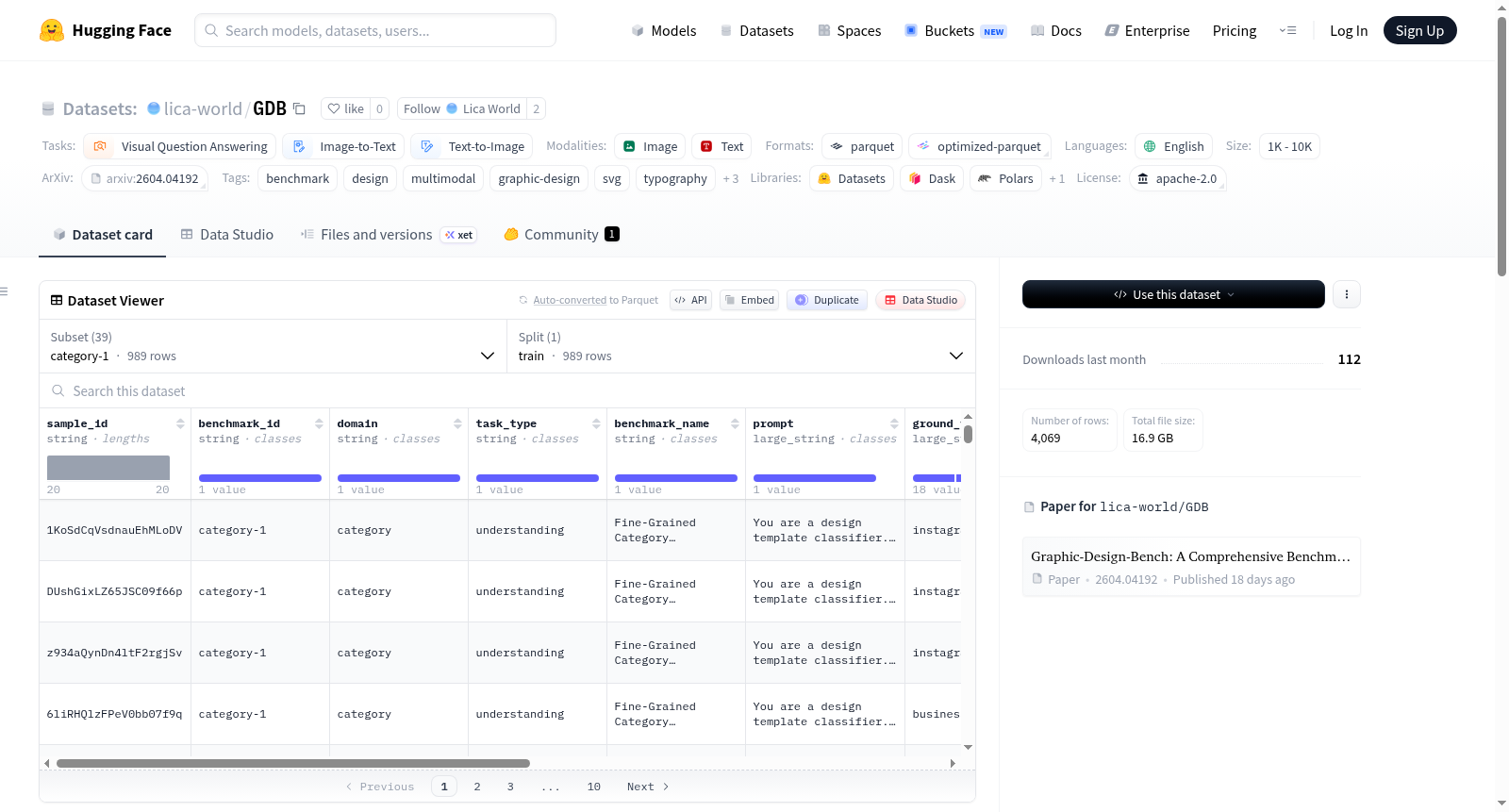
Task: Open the Image-to-Text task tag
Action: click(343, 146)
